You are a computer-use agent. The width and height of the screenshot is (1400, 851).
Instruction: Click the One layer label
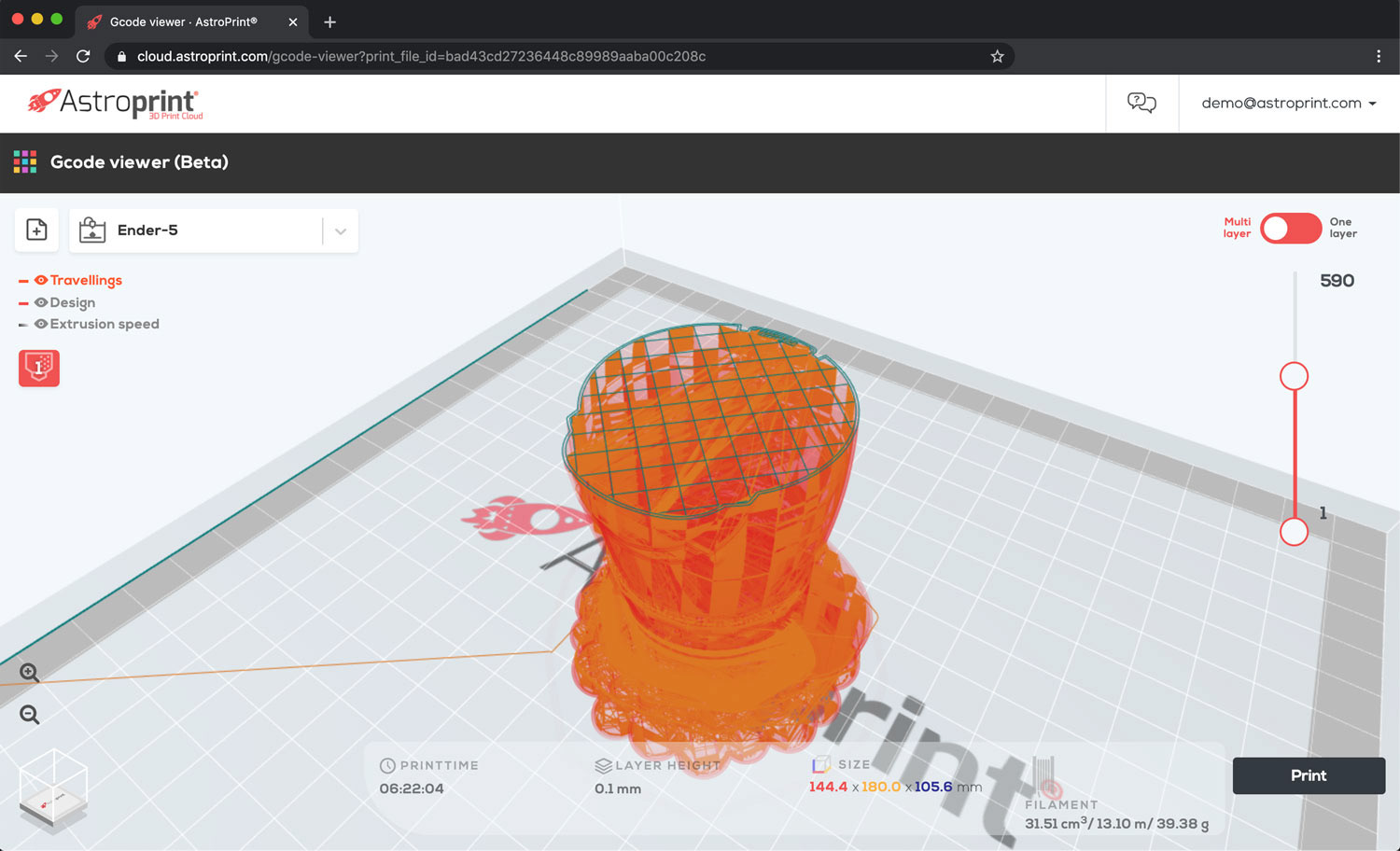point(1343,228)
